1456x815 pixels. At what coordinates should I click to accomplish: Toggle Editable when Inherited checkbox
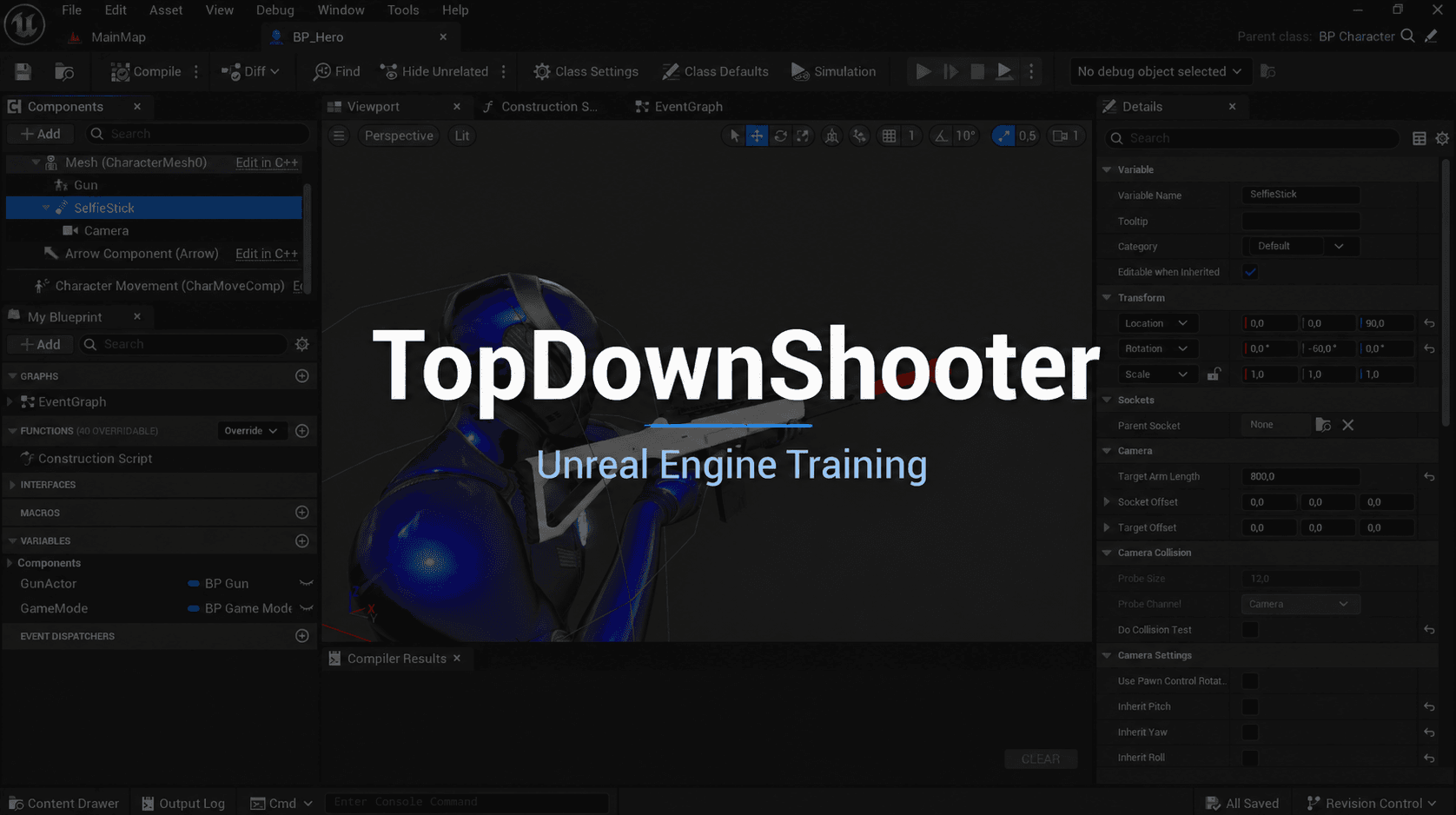pos(1250,272)
